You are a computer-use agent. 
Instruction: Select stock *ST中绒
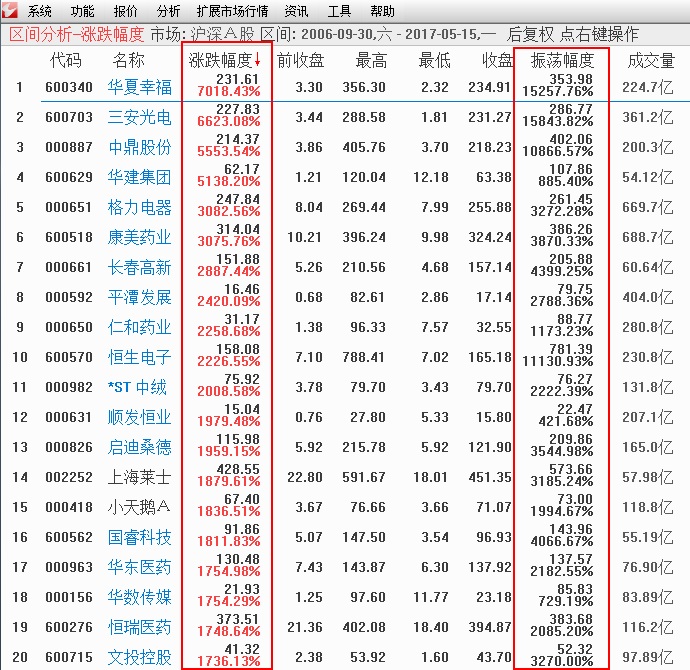point(137,387)
